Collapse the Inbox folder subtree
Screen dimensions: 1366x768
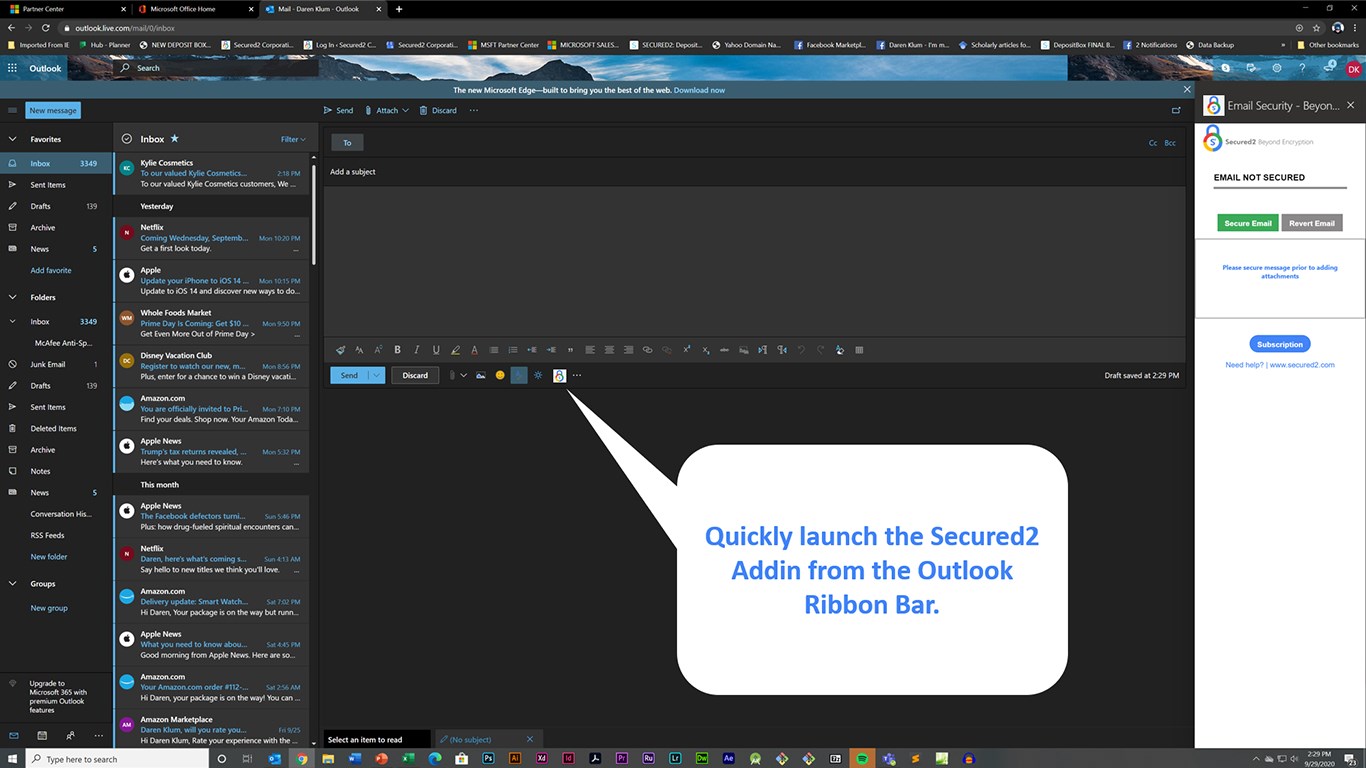[x=12, y=322]
